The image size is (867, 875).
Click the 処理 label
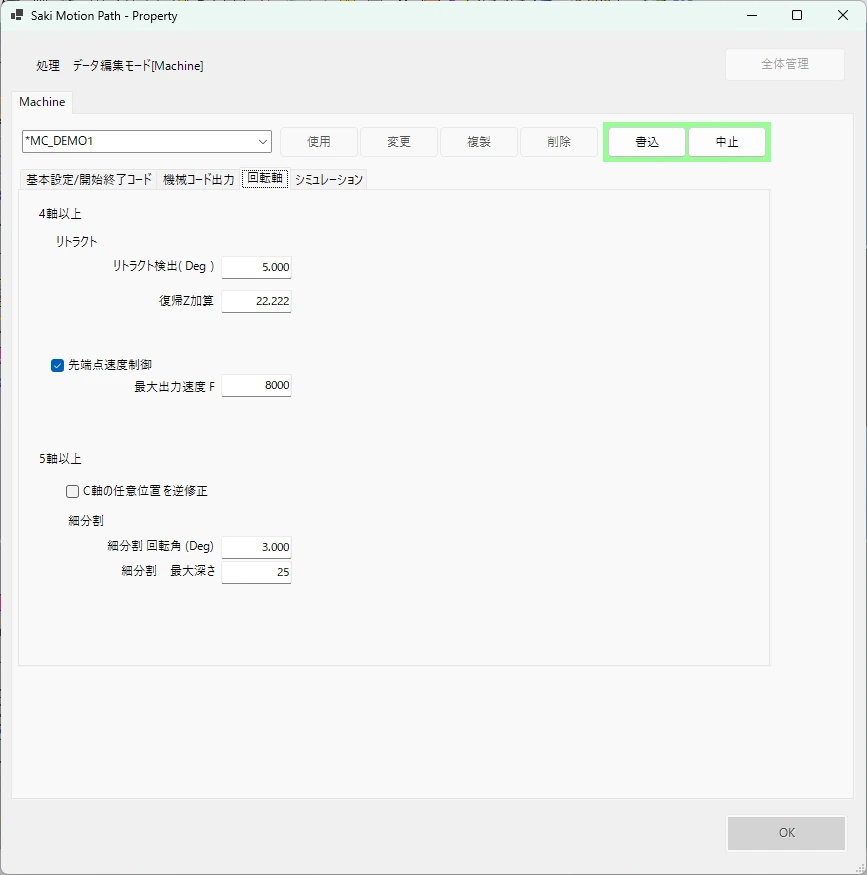click(x=48, y=66)
